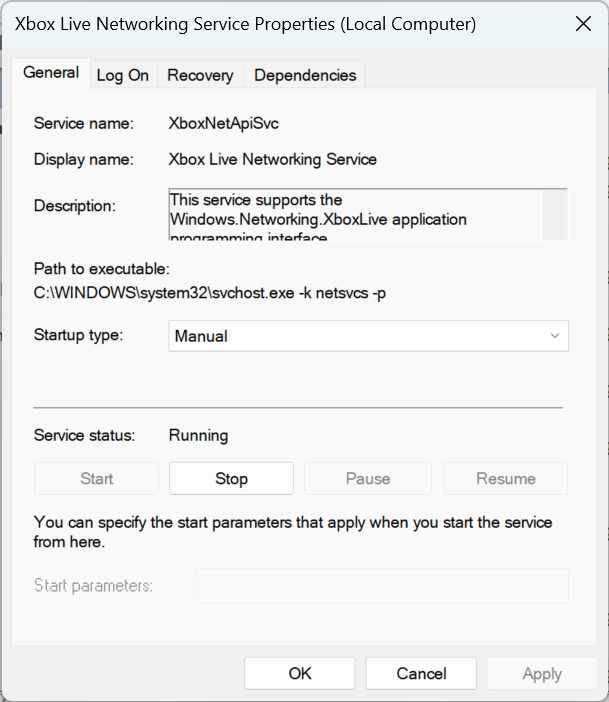Click the Description box scrollbar
Screen dimensions: 609x702
tap(555, 215)
